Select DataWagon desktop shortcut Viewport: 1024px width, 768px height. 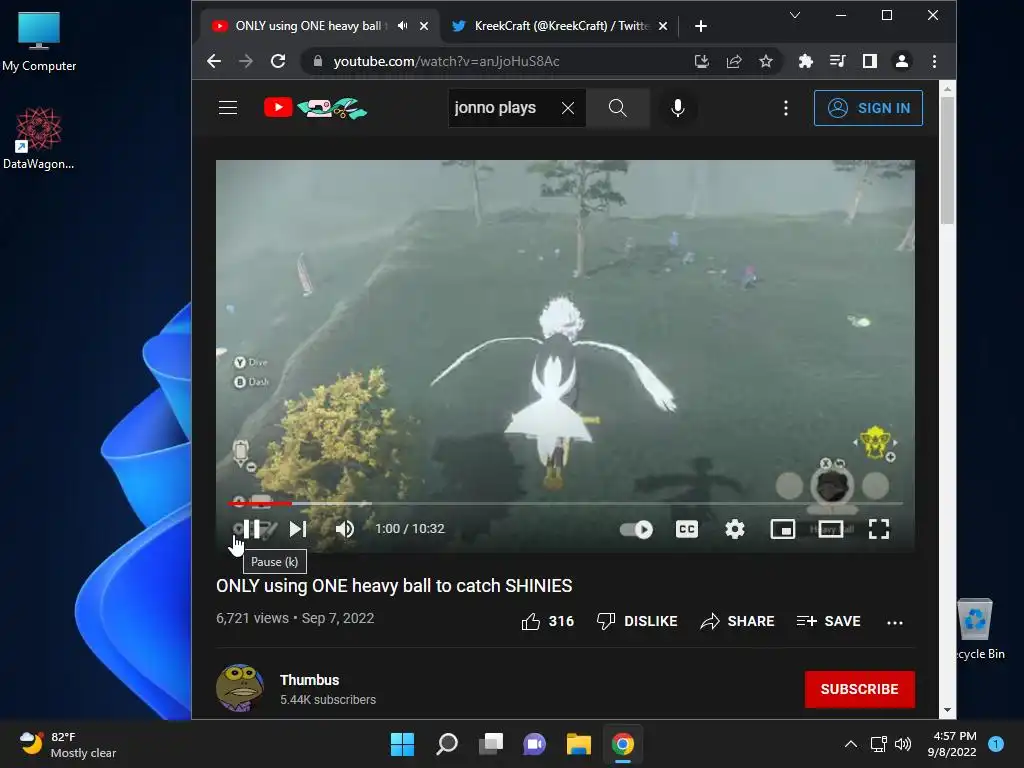coord(39,138)
